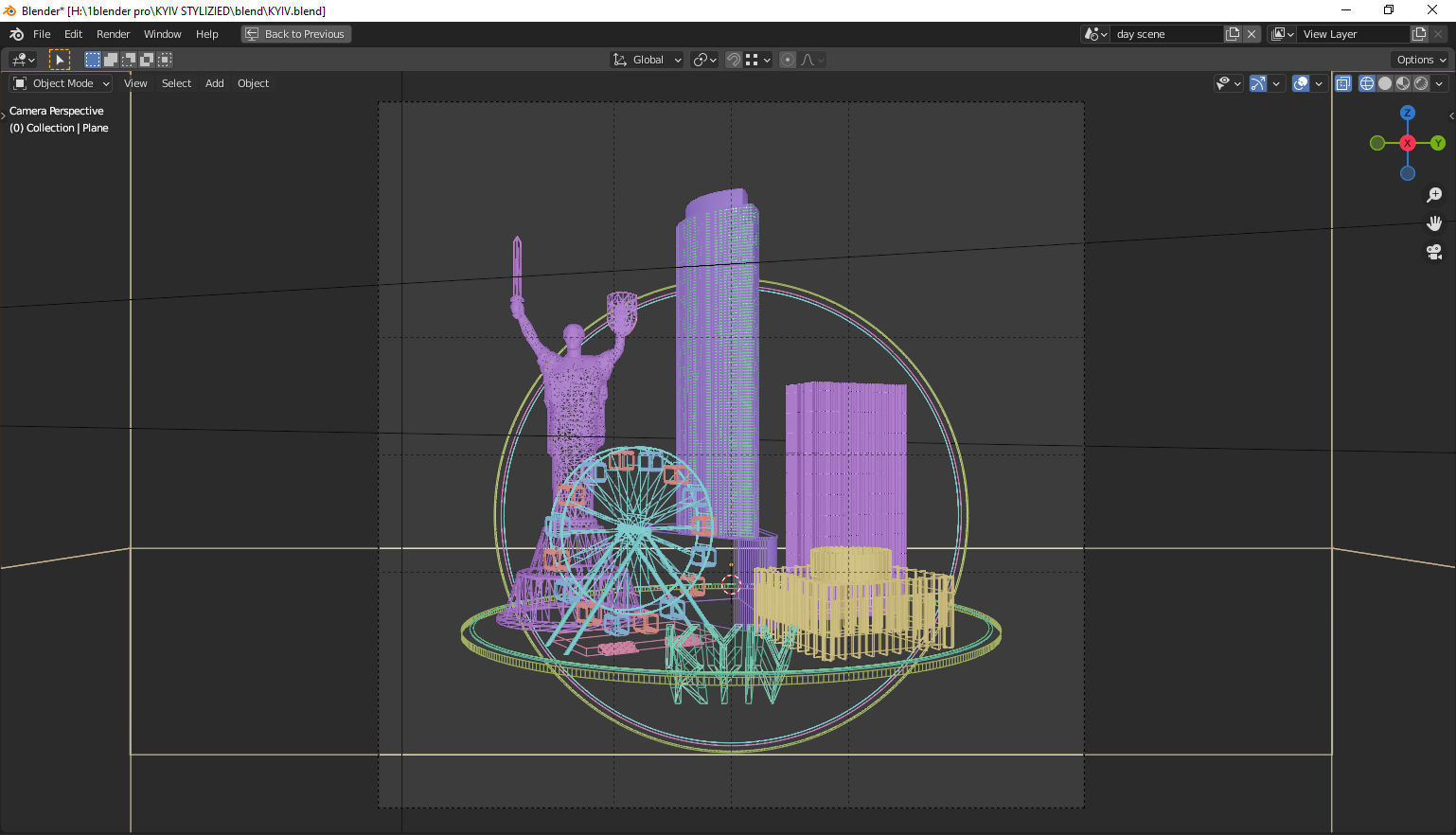Click the Y axis on navigation gizmo

coord(1438,143)
